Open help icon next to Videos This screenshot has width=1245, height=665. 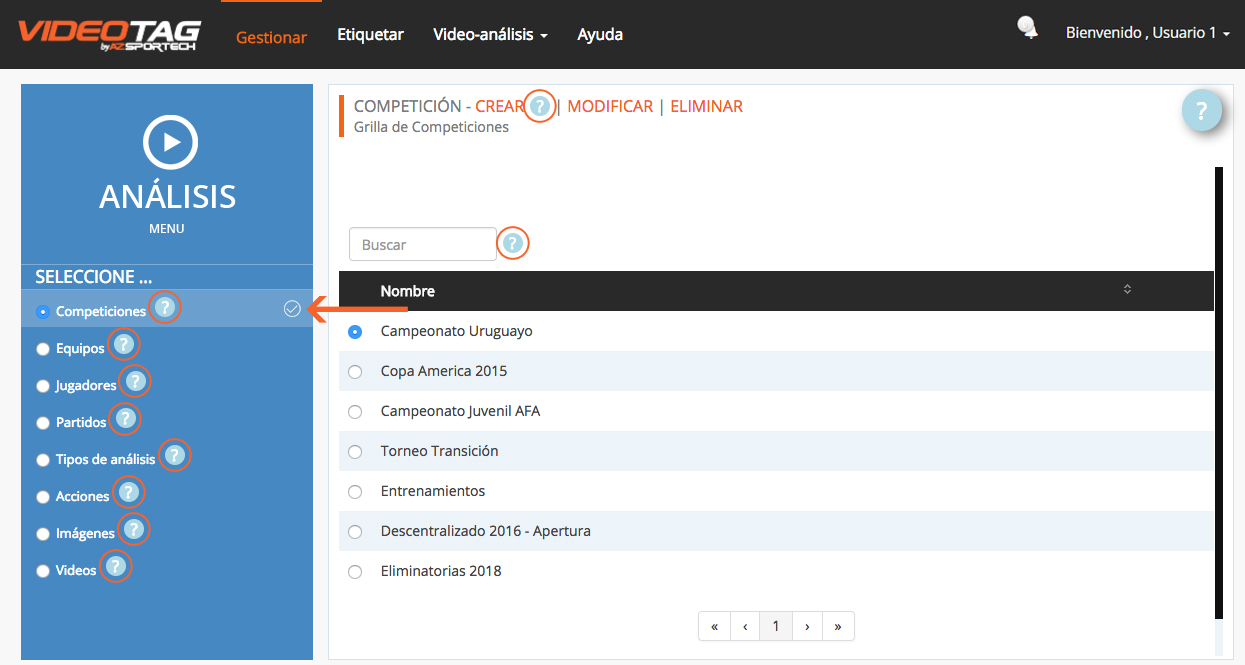(116, 567)
